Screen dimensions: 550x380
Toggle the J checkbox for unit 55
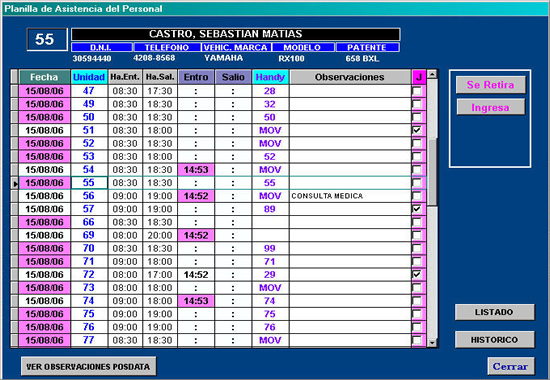(x=417, y=183)
